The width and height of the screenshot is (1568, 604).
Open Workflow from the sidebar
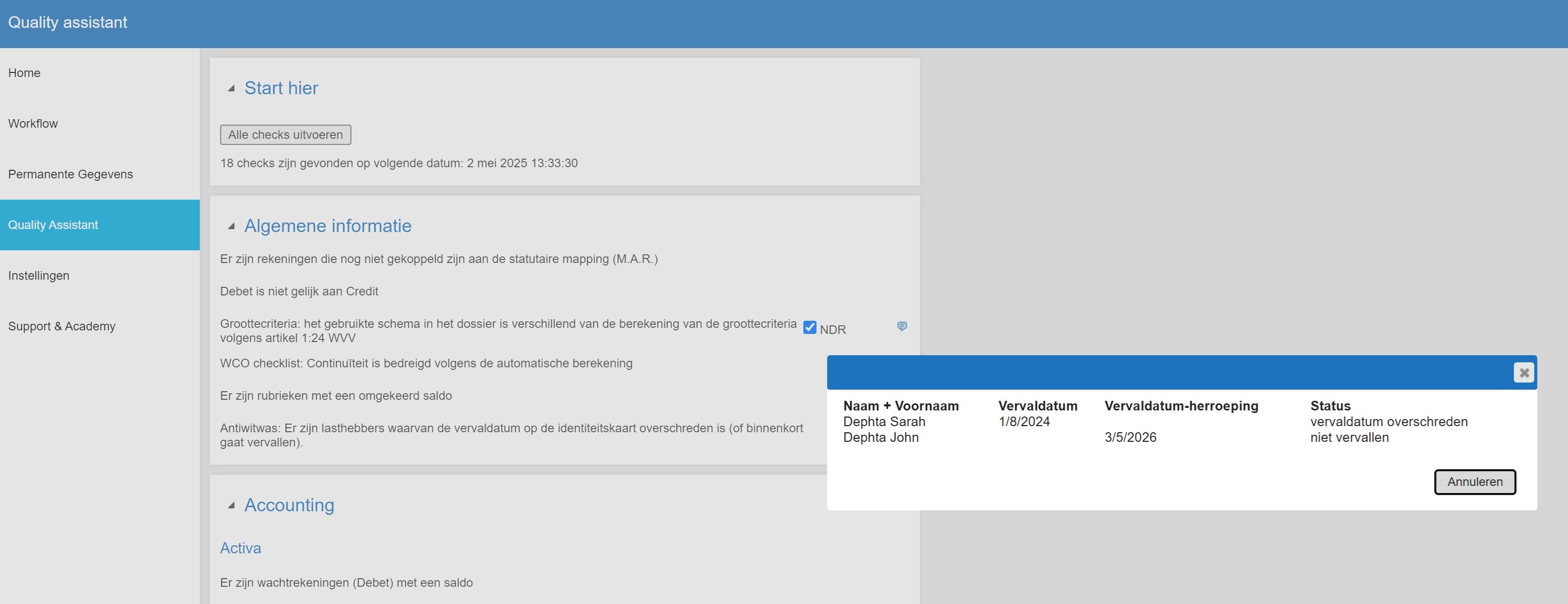coord(33,124)
